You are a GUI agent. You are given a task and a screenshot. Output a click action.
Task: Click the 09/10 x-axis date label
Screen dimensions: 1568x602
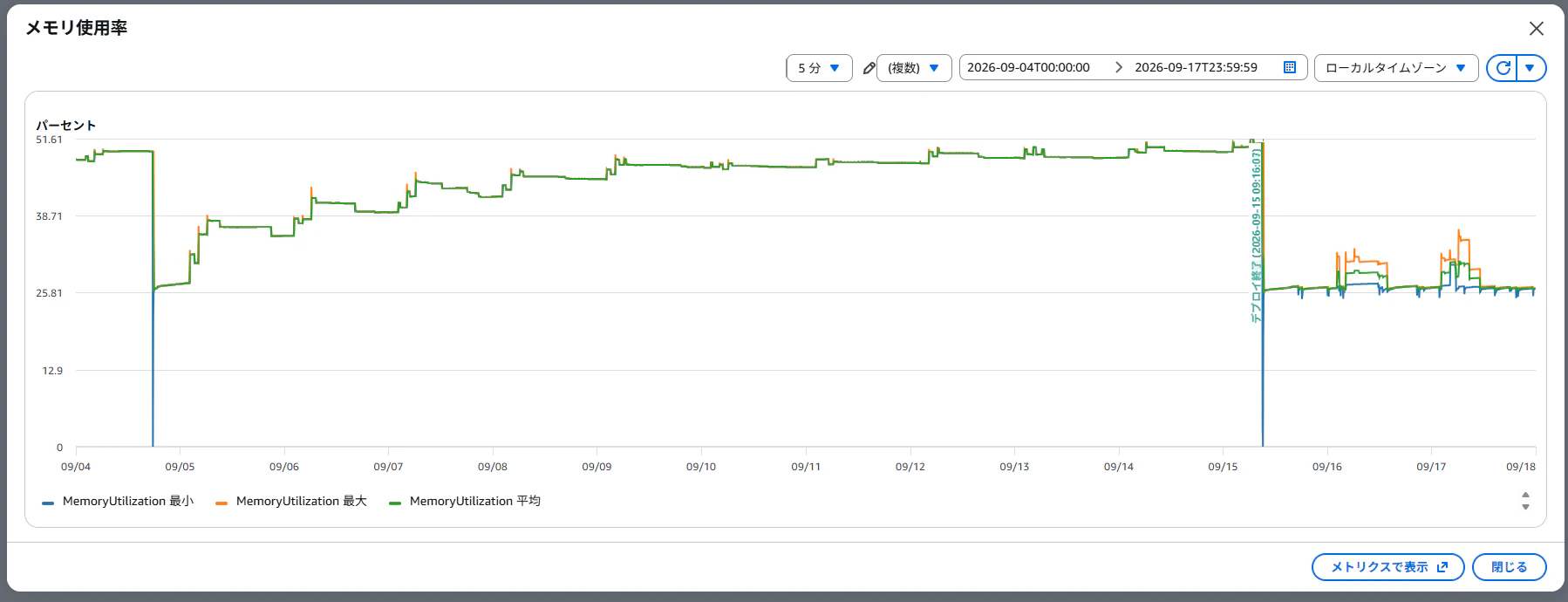(x=701, y=467)
